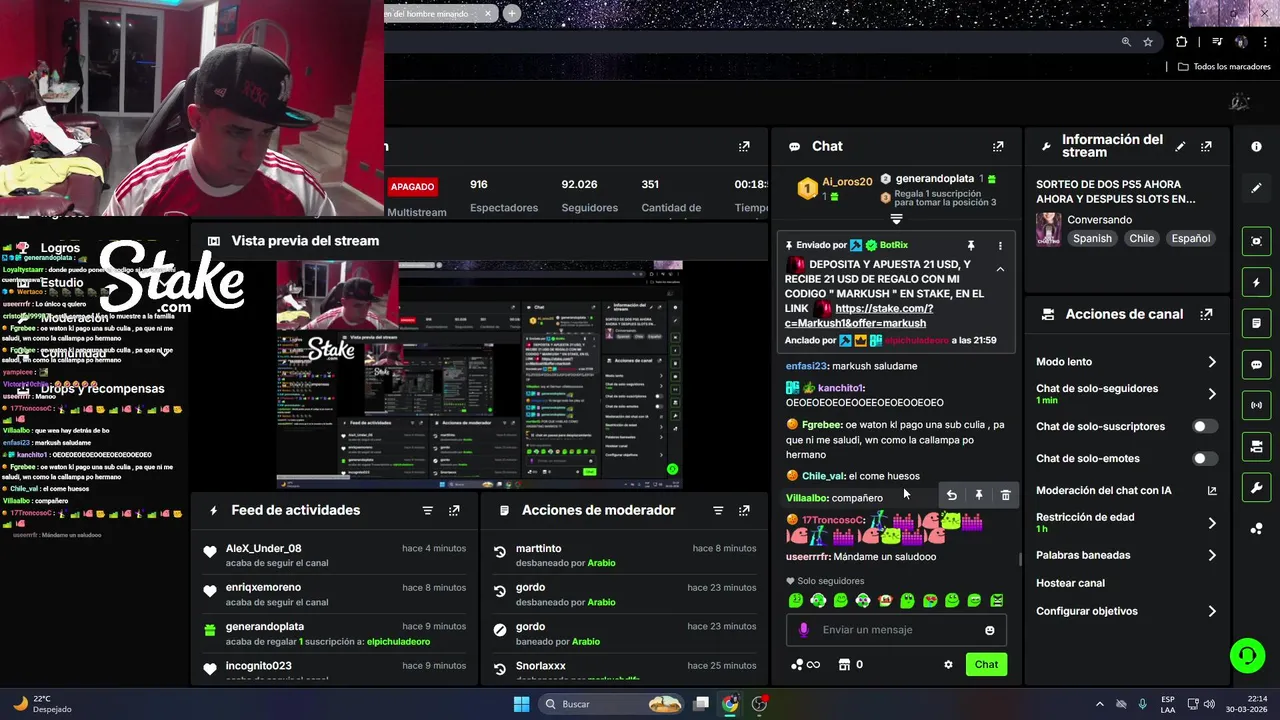
Task: Expand Configurar objetivos
Action: 1211,611
